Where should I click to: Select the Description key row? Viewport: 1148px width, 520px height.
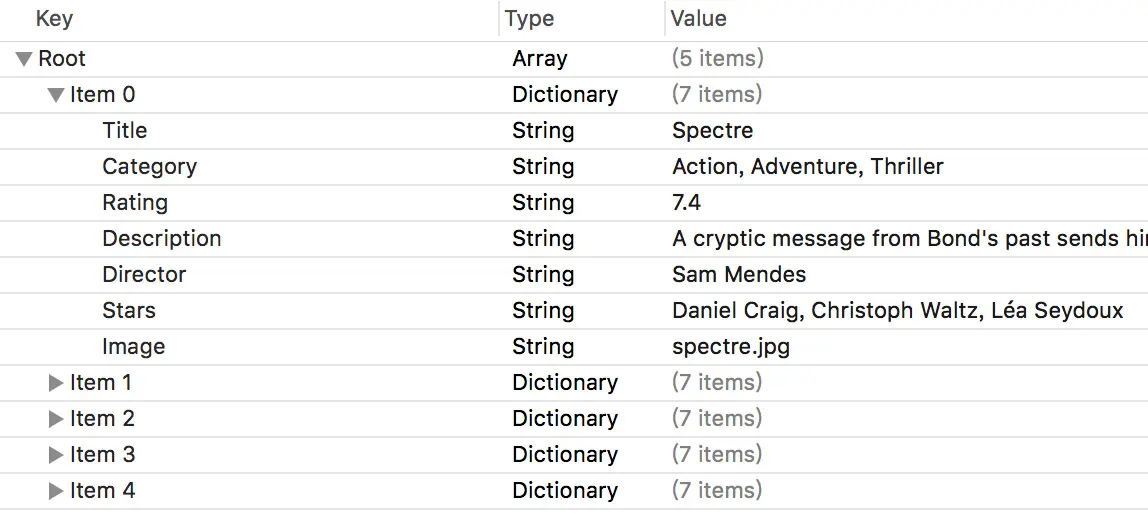161,239
